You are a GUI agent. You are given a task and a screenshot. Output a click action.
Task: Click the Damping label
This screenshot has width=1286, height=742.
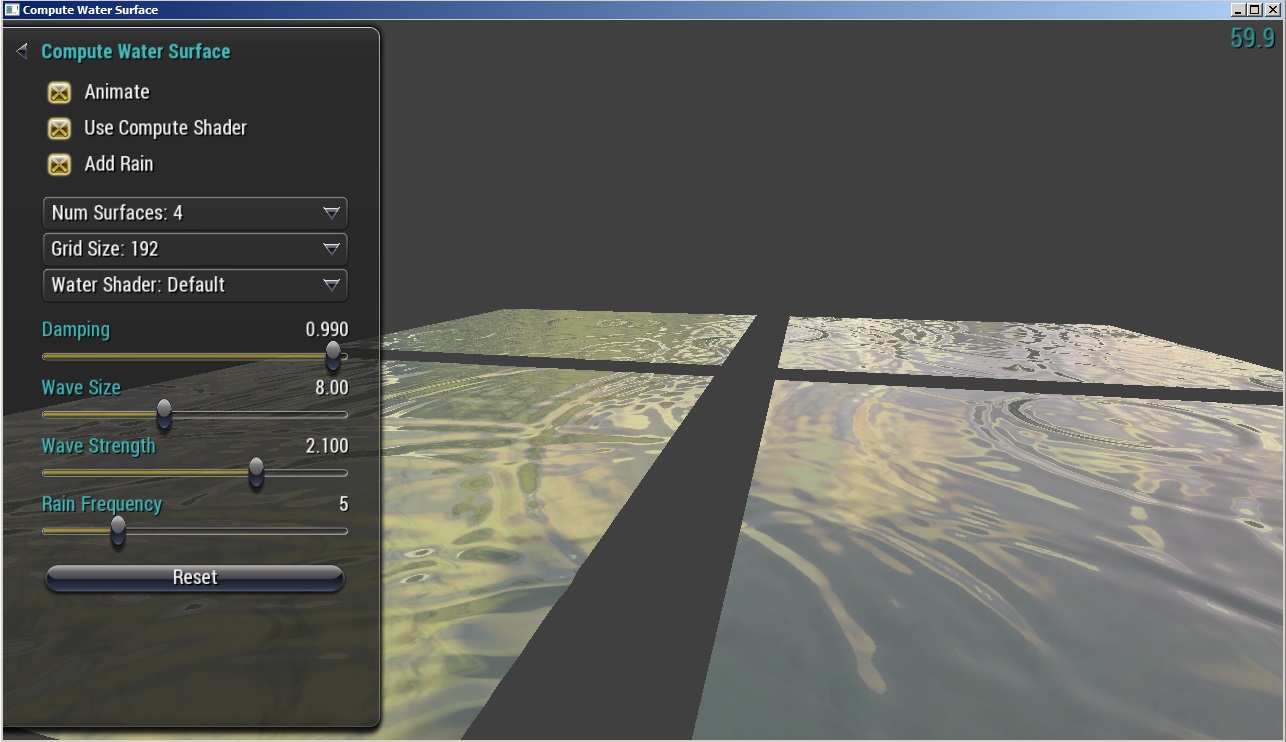(x=76, y=330)
